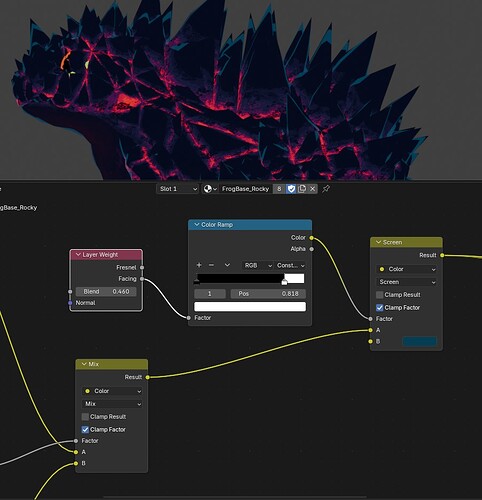This screenshot has width=482, height=500.
Task: Click the duplicate material icon
Action: [302, 189]
